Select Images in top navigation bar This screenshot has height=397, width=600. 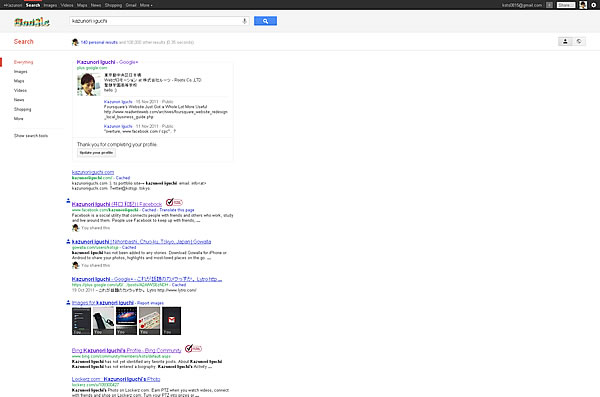point(50,5)
